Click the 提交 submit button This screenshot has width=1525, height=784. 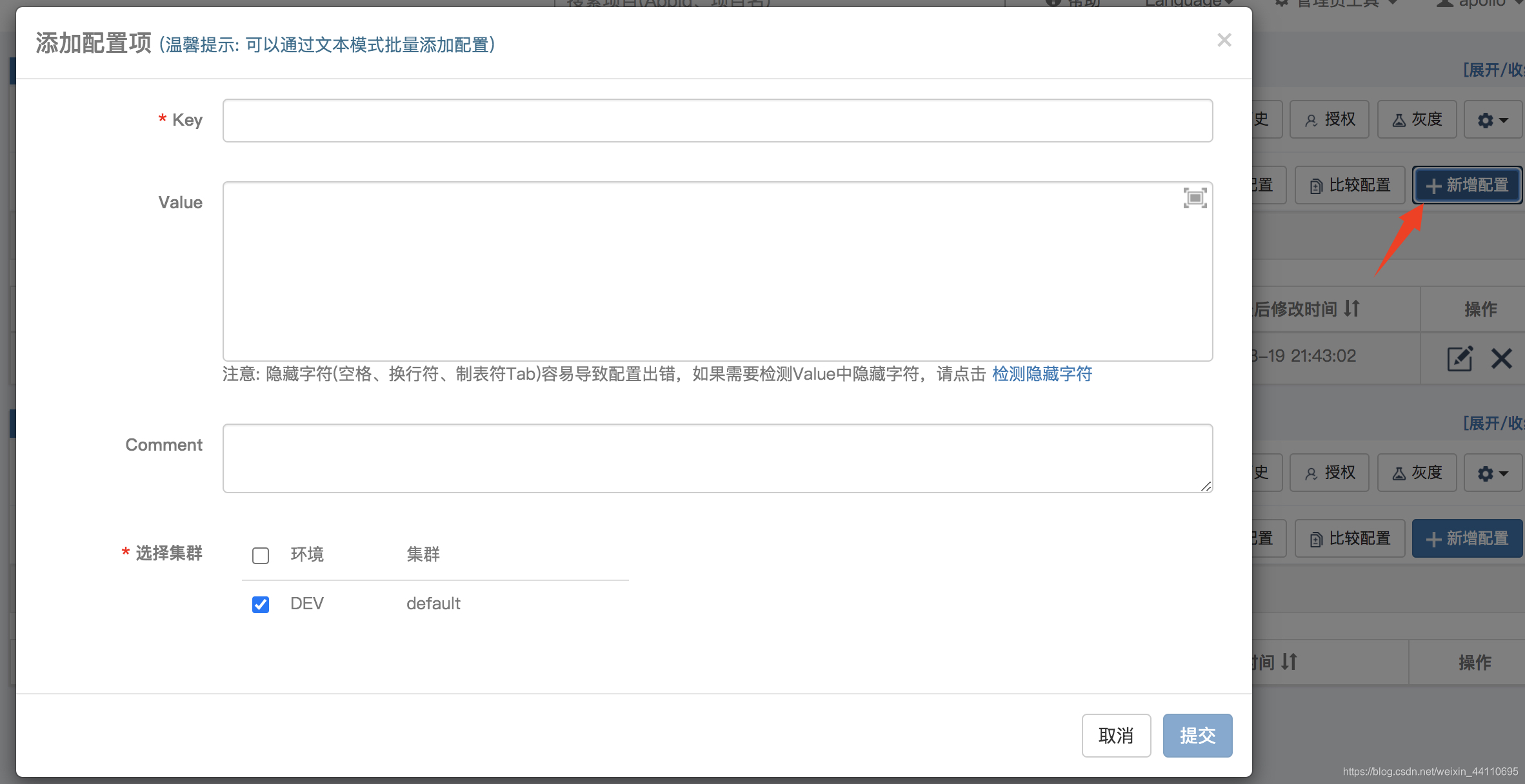(x=1197, y=736)
